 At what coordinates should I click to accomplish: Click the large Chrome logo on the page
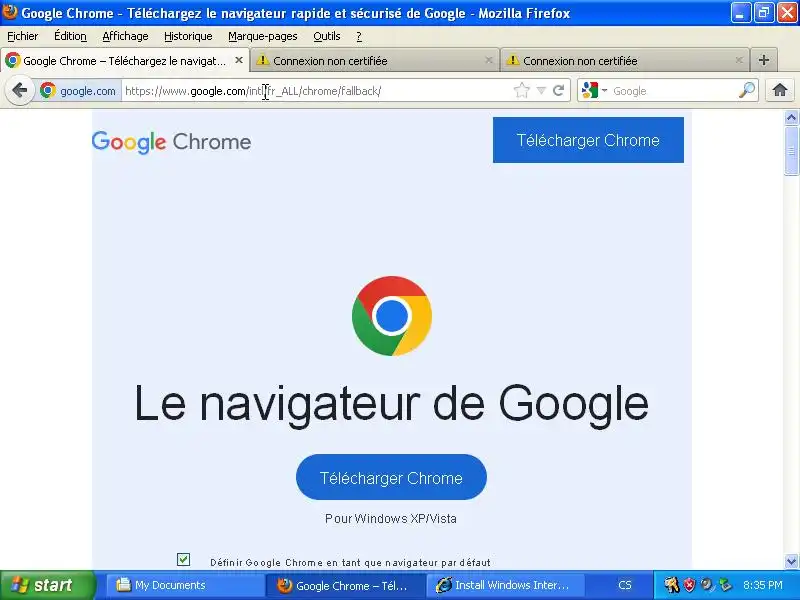(x=392, y=316)
